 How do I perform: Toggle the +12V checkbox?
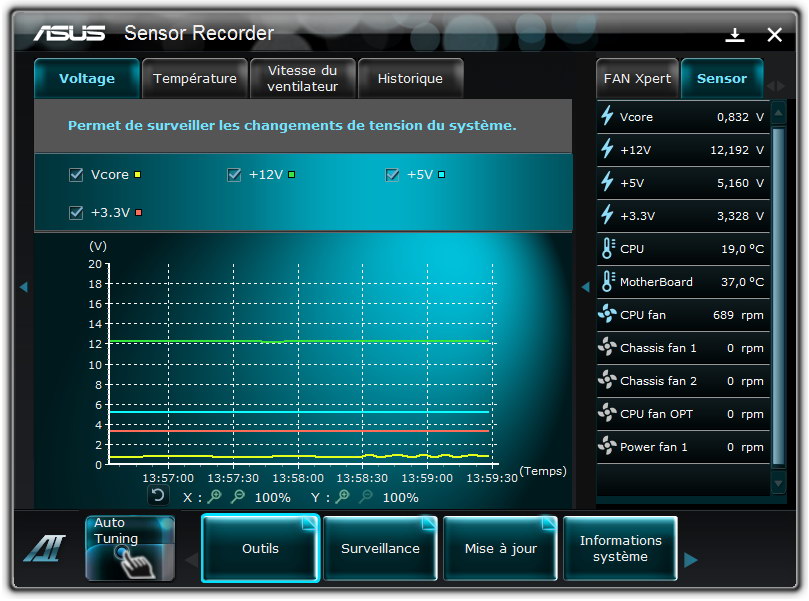[x=234, y=175]
